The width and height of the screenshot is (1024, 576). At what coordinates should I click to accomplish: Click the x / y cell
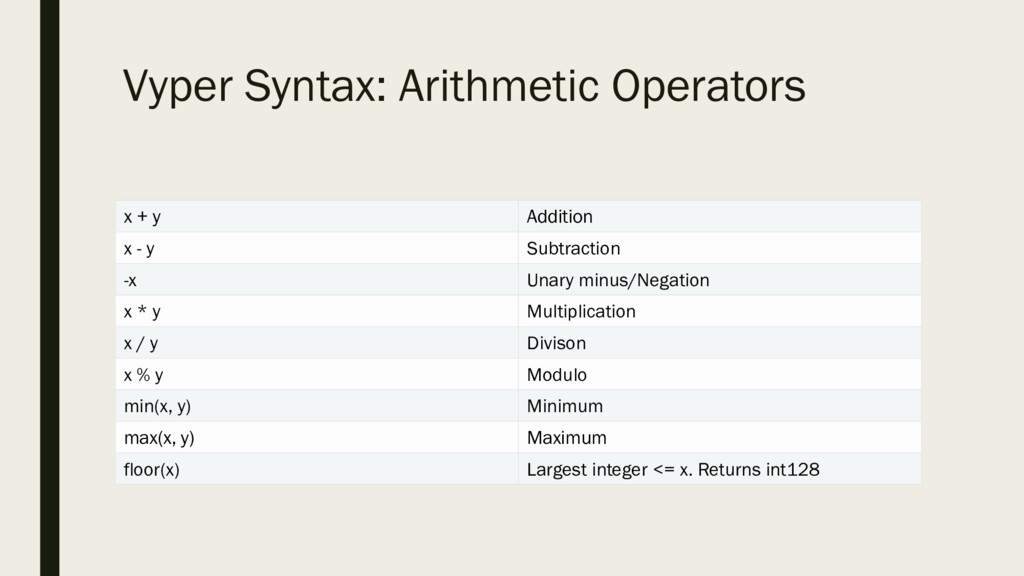317,343
